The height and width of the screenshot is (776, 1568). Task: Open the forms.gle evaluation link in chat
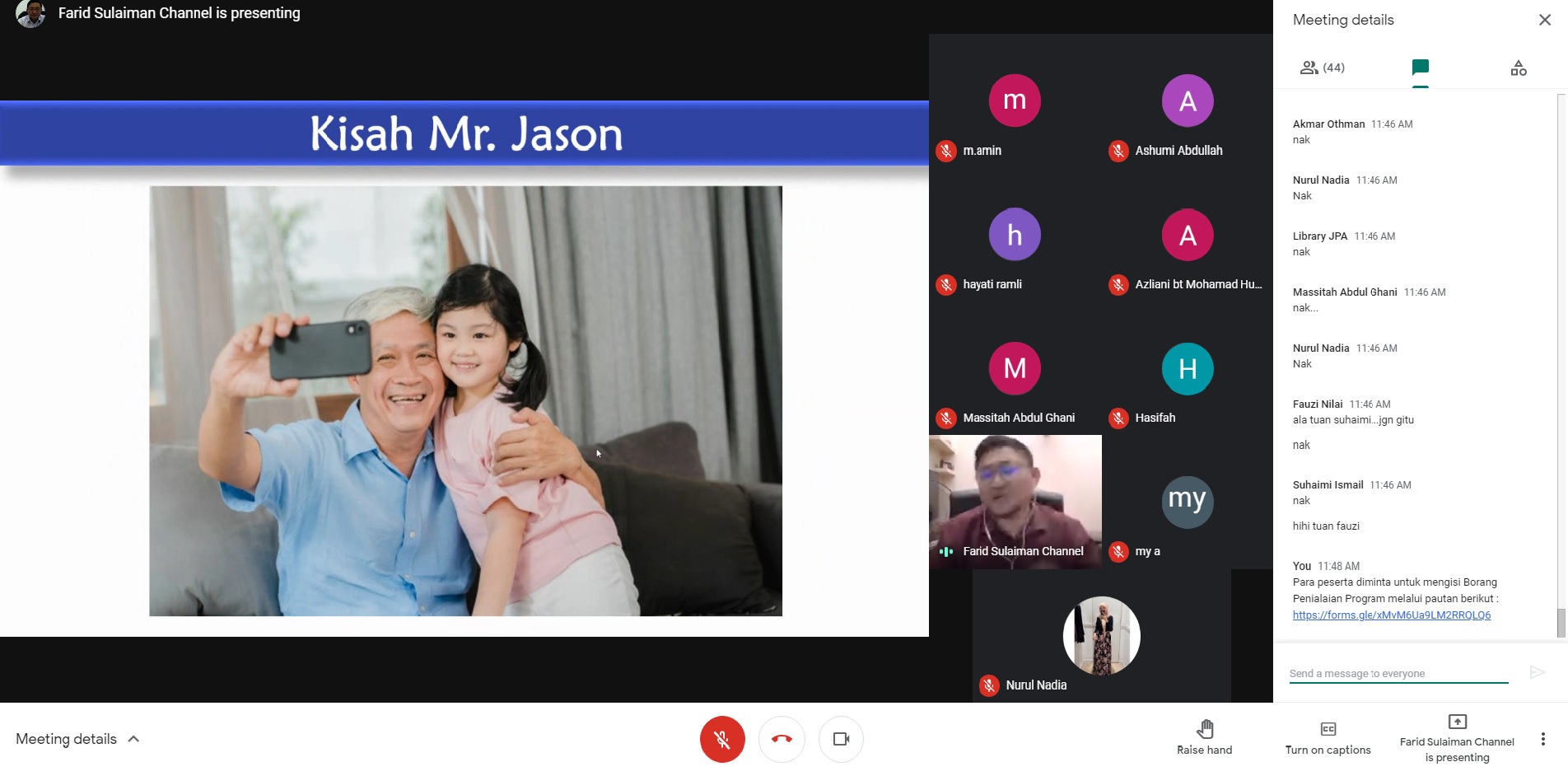1392,615
